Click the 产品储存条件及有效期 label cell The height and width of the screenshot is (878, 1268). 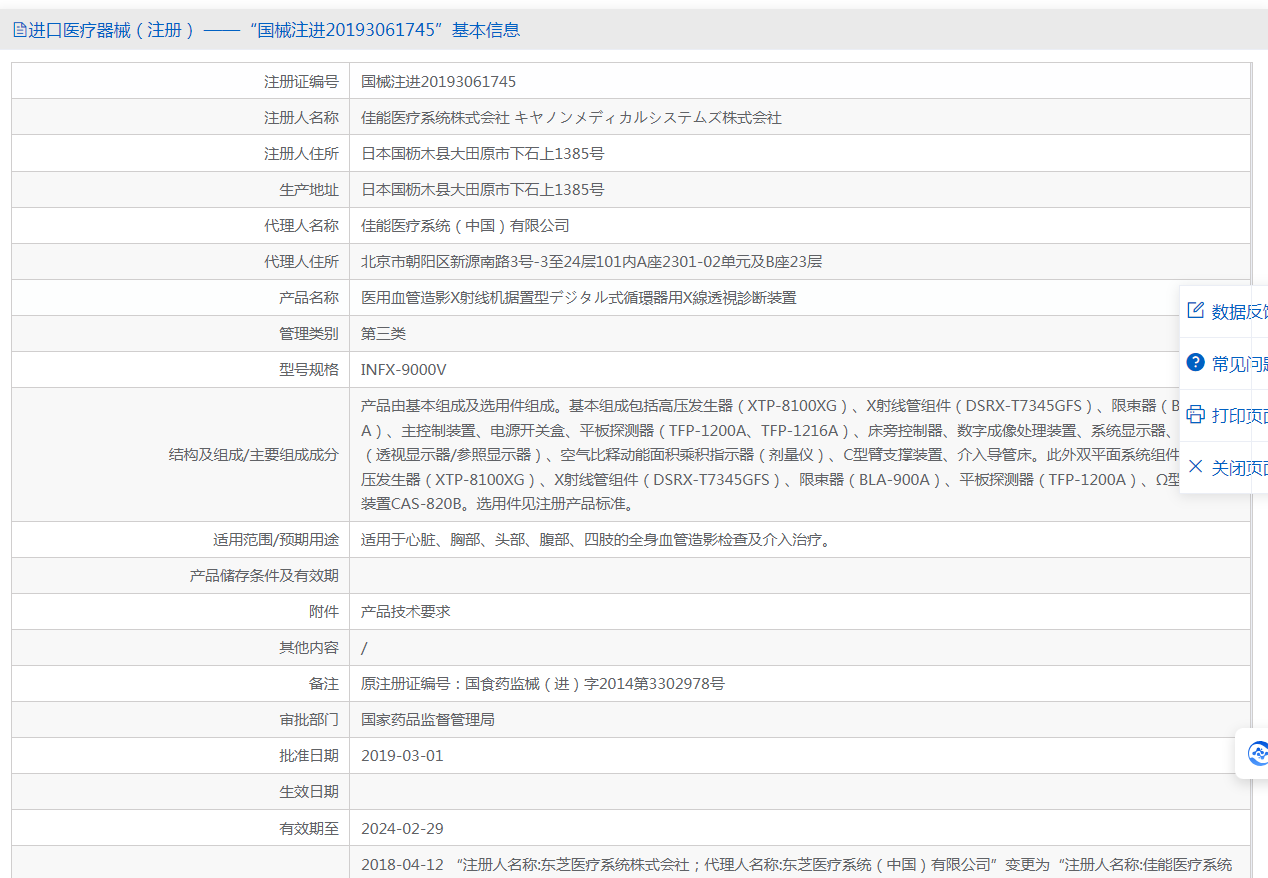click(180, 575)
